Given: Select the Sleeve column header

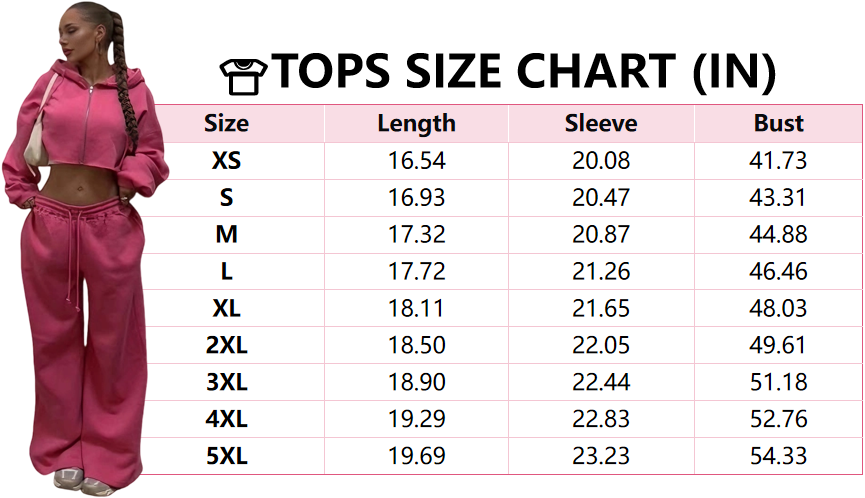Looking at the screenshot, I should (601, 124).
